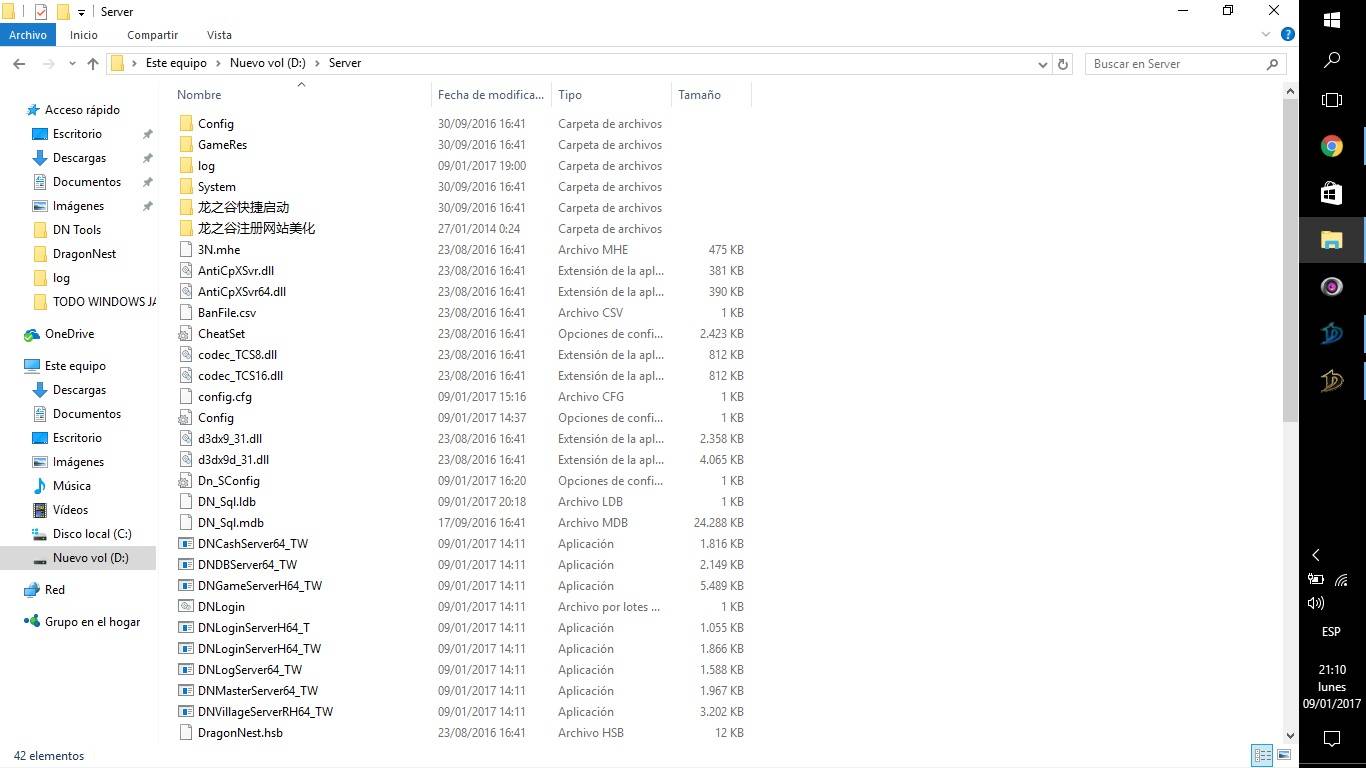The height and width of the screenshot is (768, 1366).
Task: Sort by Fecha de modificación column header
Action: [490, 95]
